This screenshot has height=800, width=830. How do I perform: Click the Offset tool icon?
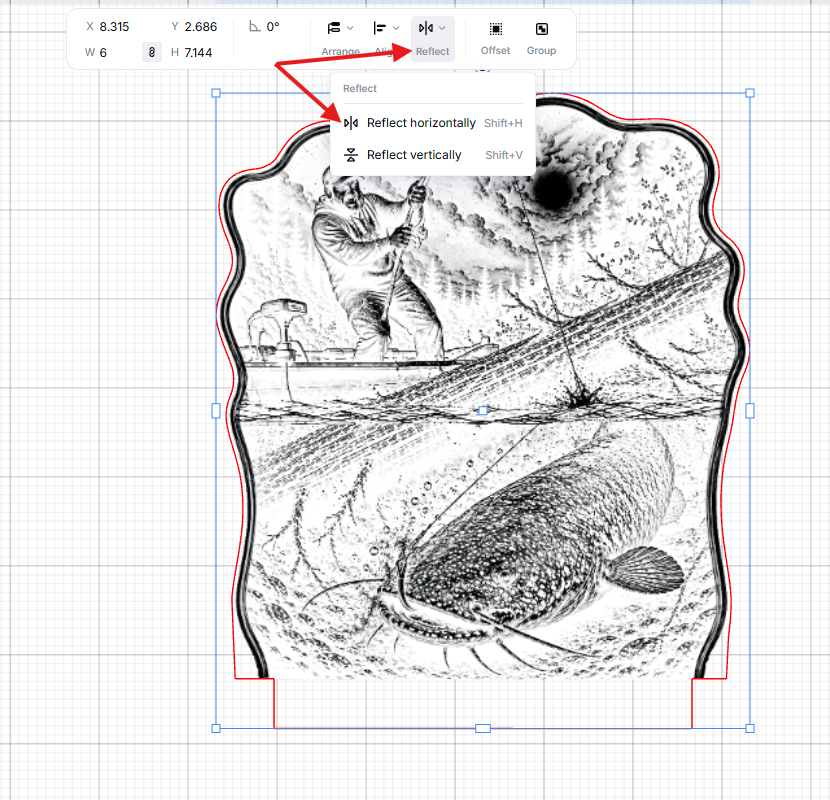[495, 29]
